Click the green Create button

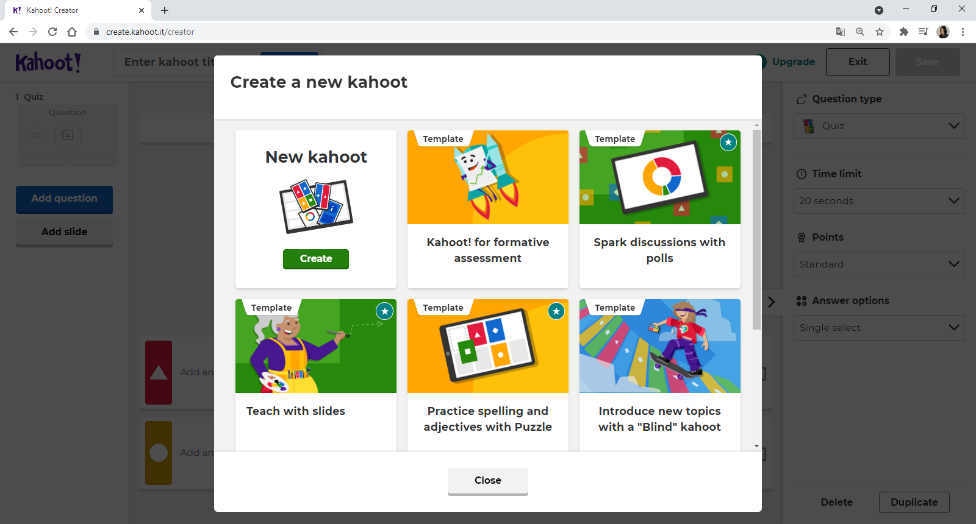(x=316, y=259)
